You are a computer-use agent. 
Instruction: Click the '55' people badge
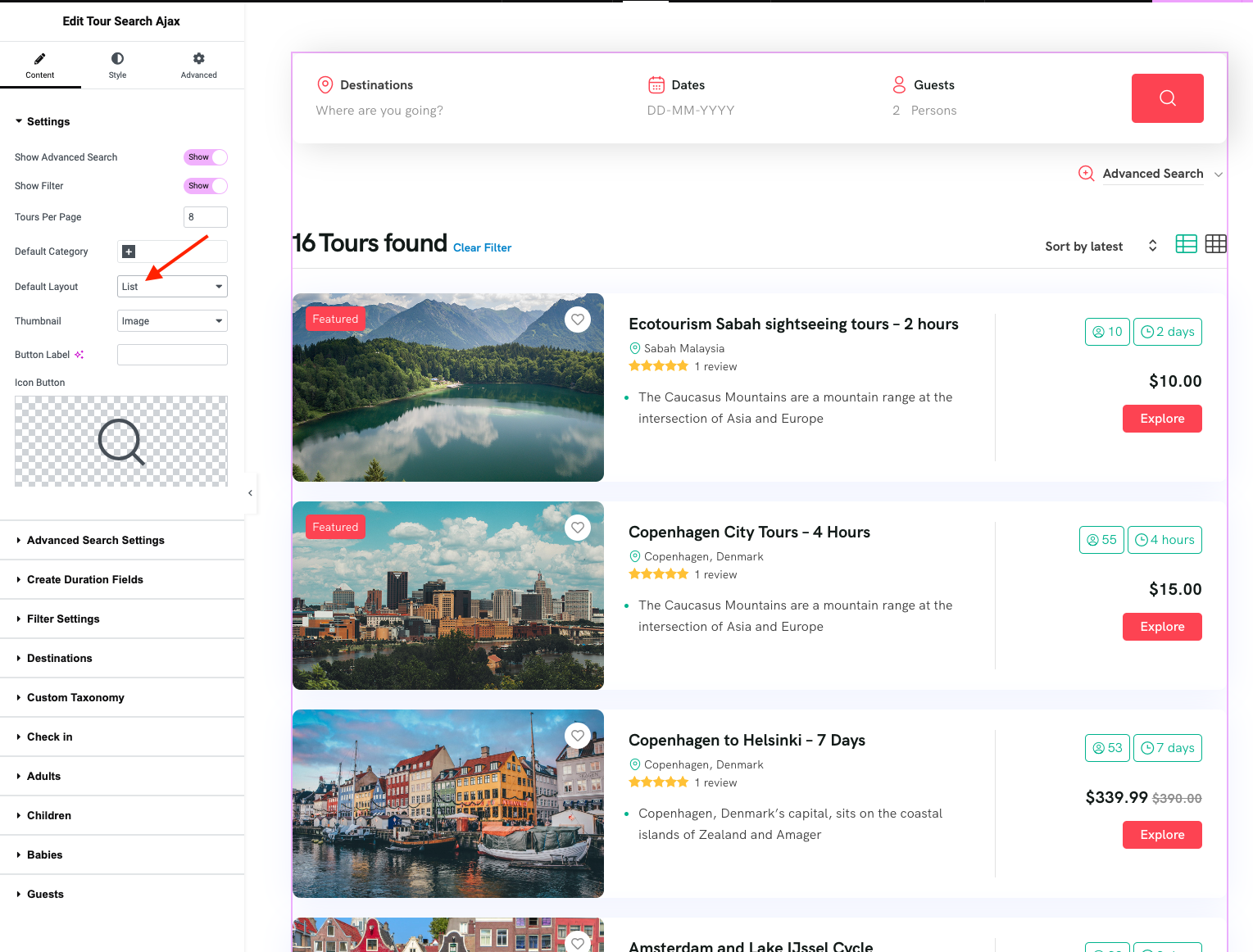(x=1101, y=540)
